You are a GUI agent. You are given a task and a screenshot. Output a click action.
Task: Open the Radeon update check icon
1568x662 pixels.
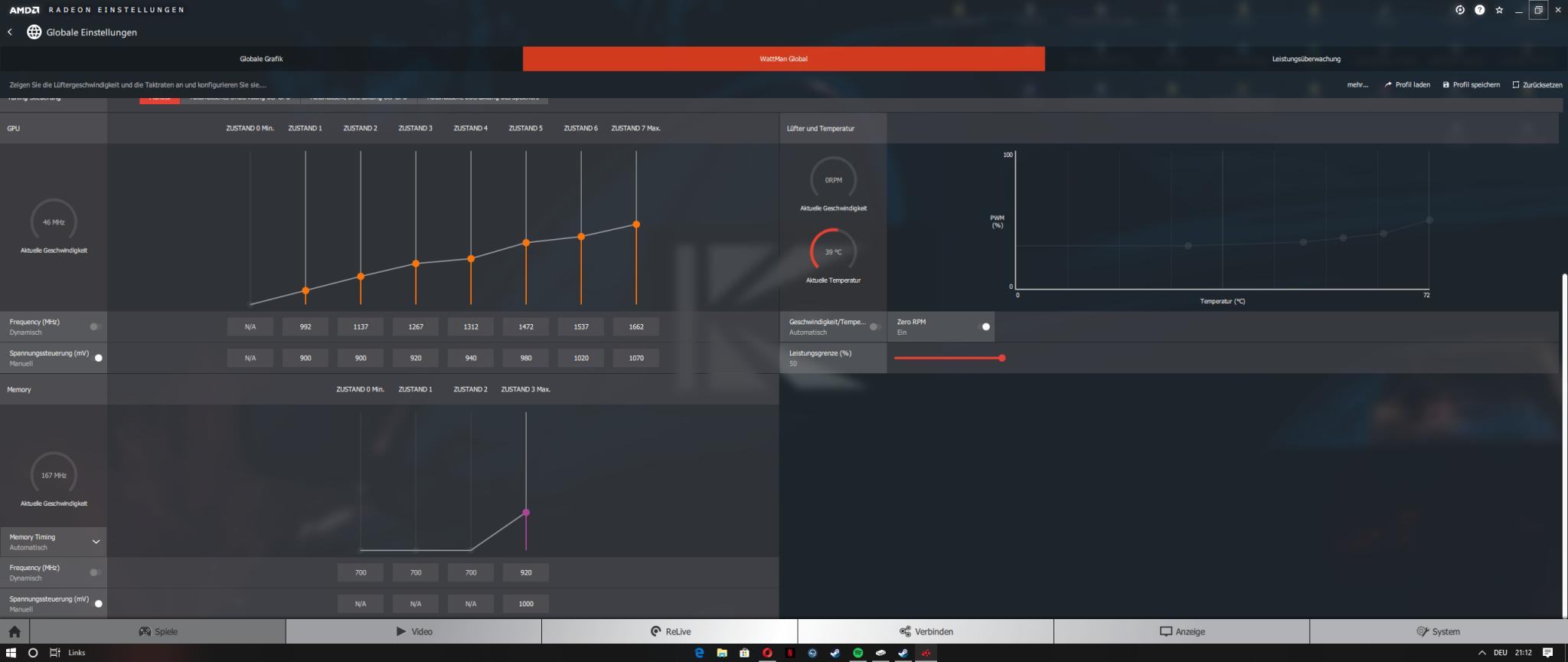coord(1460,10)
